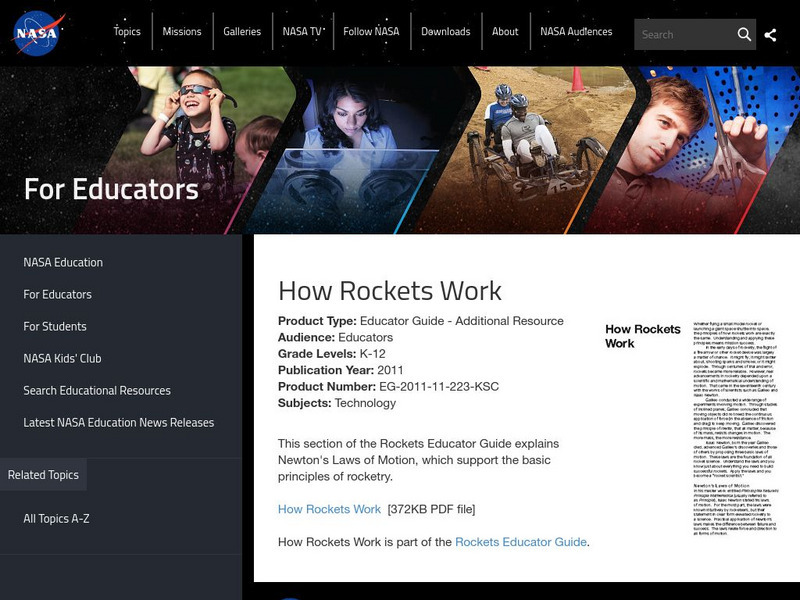Select NASA Education in the sidebar
Screen dimensions: 800x600
63,262
